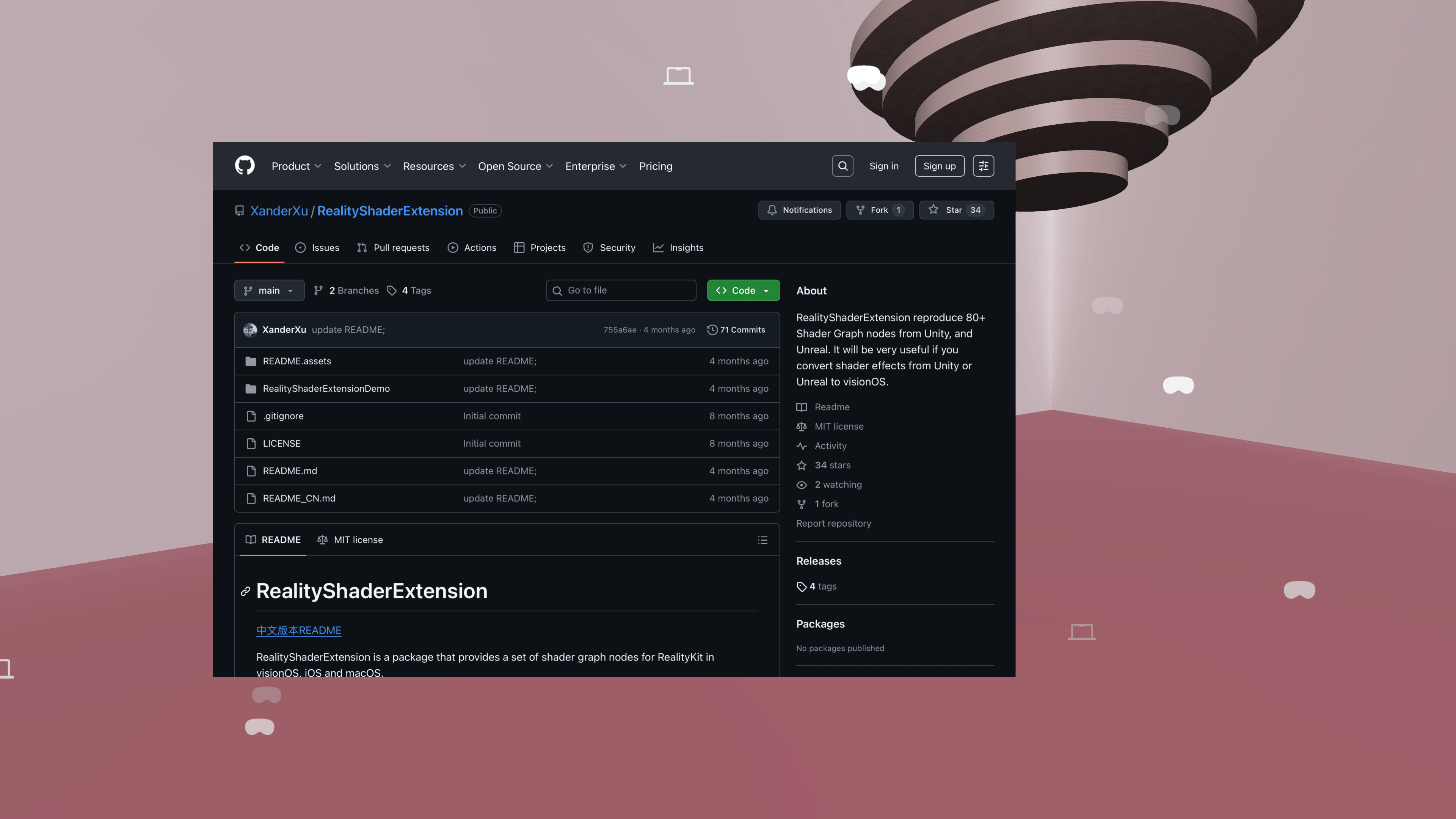Viewport: 1456px width, 819px height.
Task: Click the "Packages" heading in sidebar
Action: coord(820,624)
